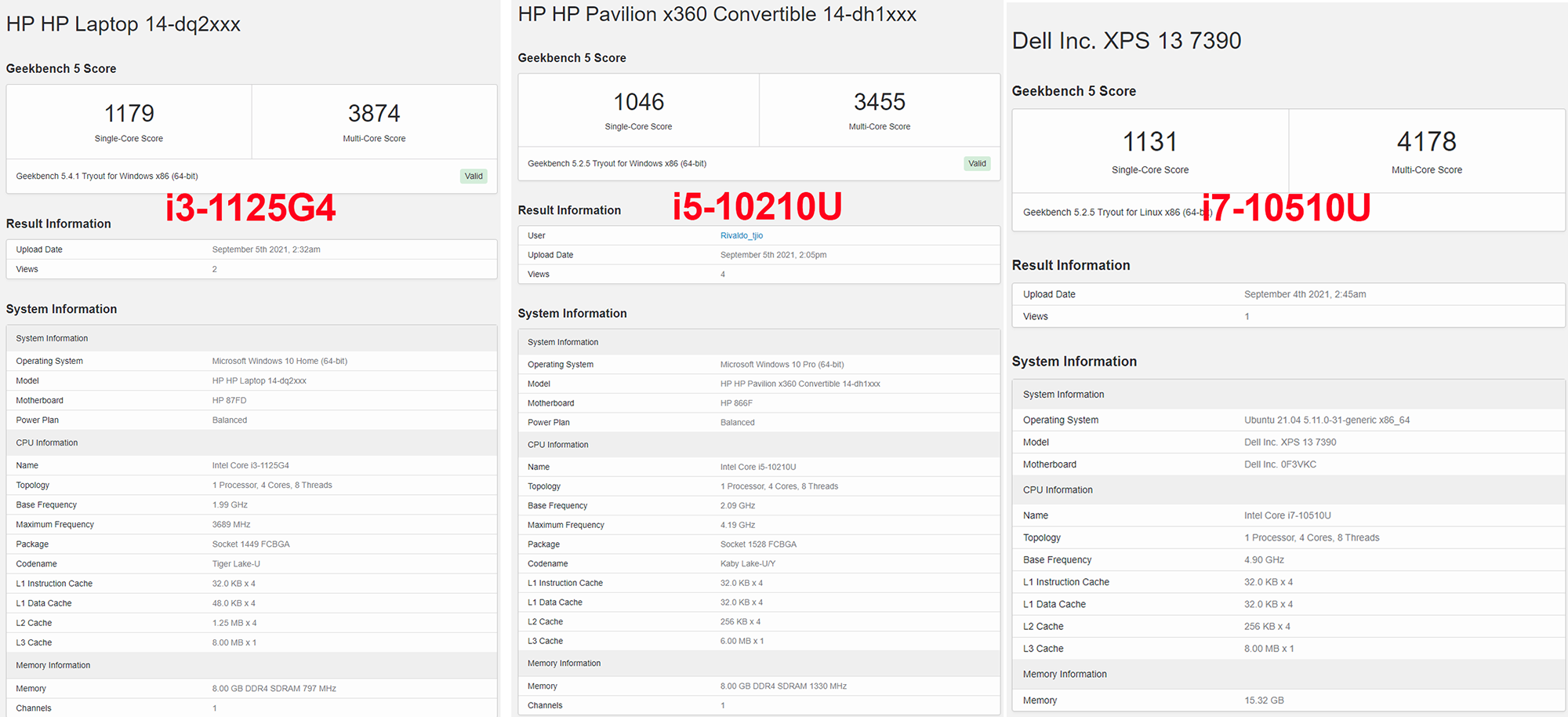1568x717 pixels.
Task: Select CPU name 'Intel Core i7-10510U'
Action: click(x=1287, y=515)
